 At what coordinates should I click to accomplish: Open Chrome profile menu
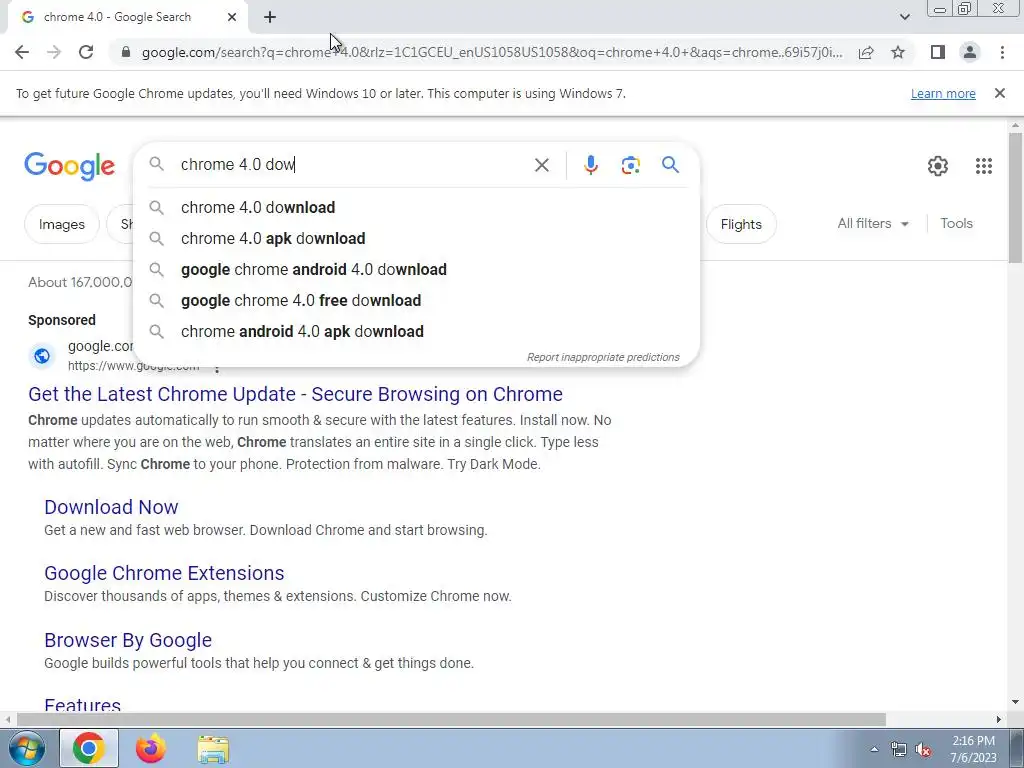pos(970,52)
